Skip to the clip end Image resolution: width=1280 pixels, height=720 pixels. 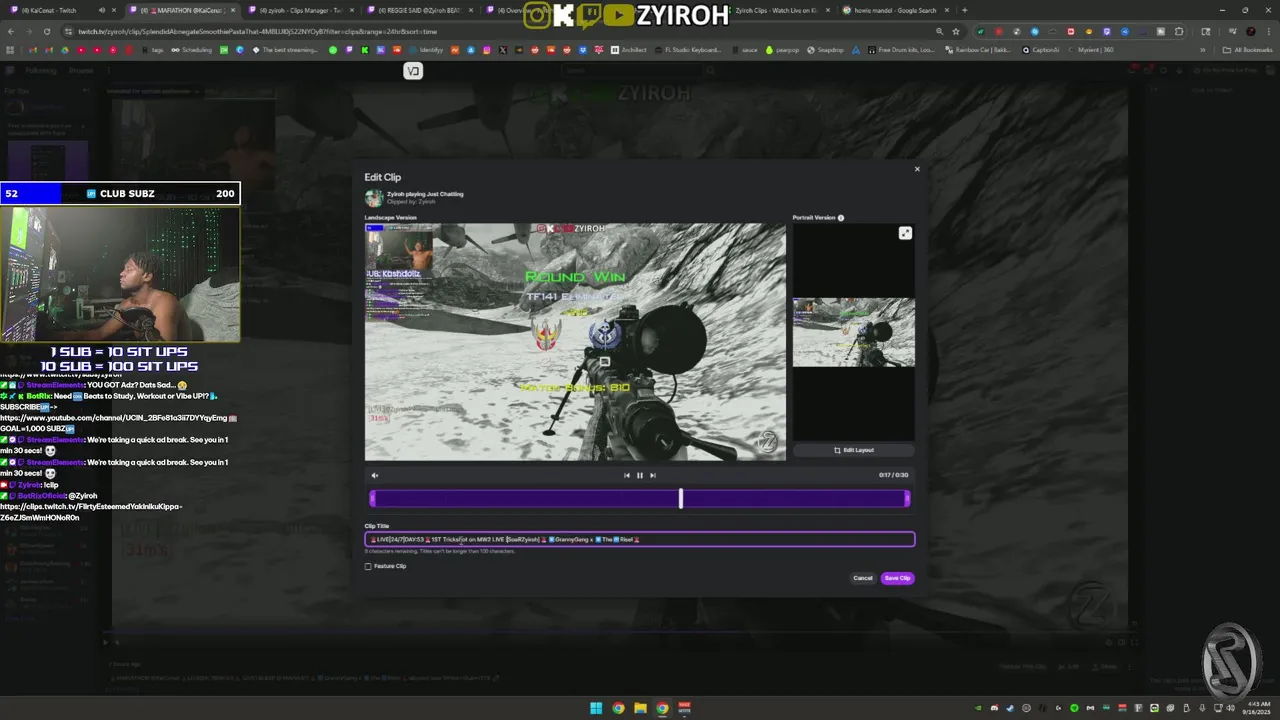tap(653, 475)
